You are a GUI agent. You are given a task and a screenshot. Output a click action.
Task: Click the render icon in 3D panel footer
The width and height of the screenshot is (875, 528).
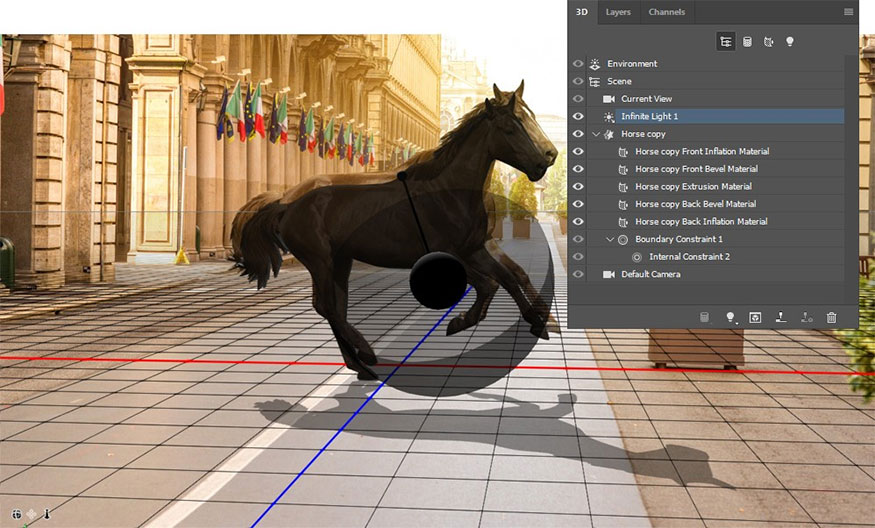[x=755, y=317]
